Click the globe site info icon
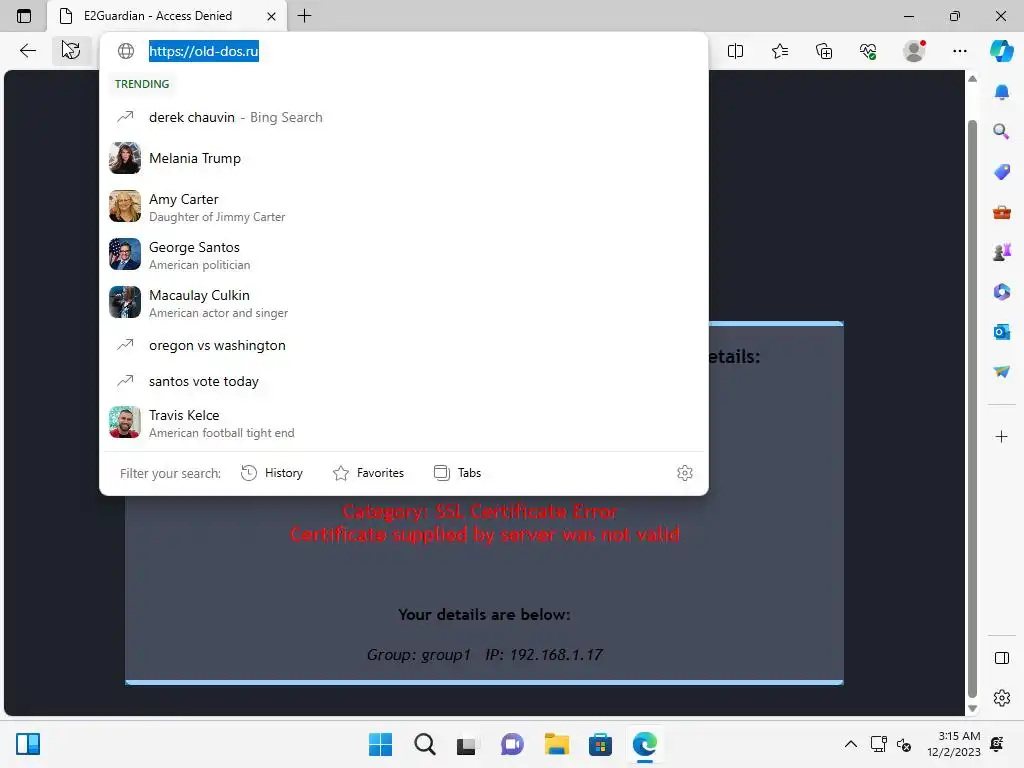Image resolution: width=1024 pixels, height=768 pixels. (x=126, y=51)
